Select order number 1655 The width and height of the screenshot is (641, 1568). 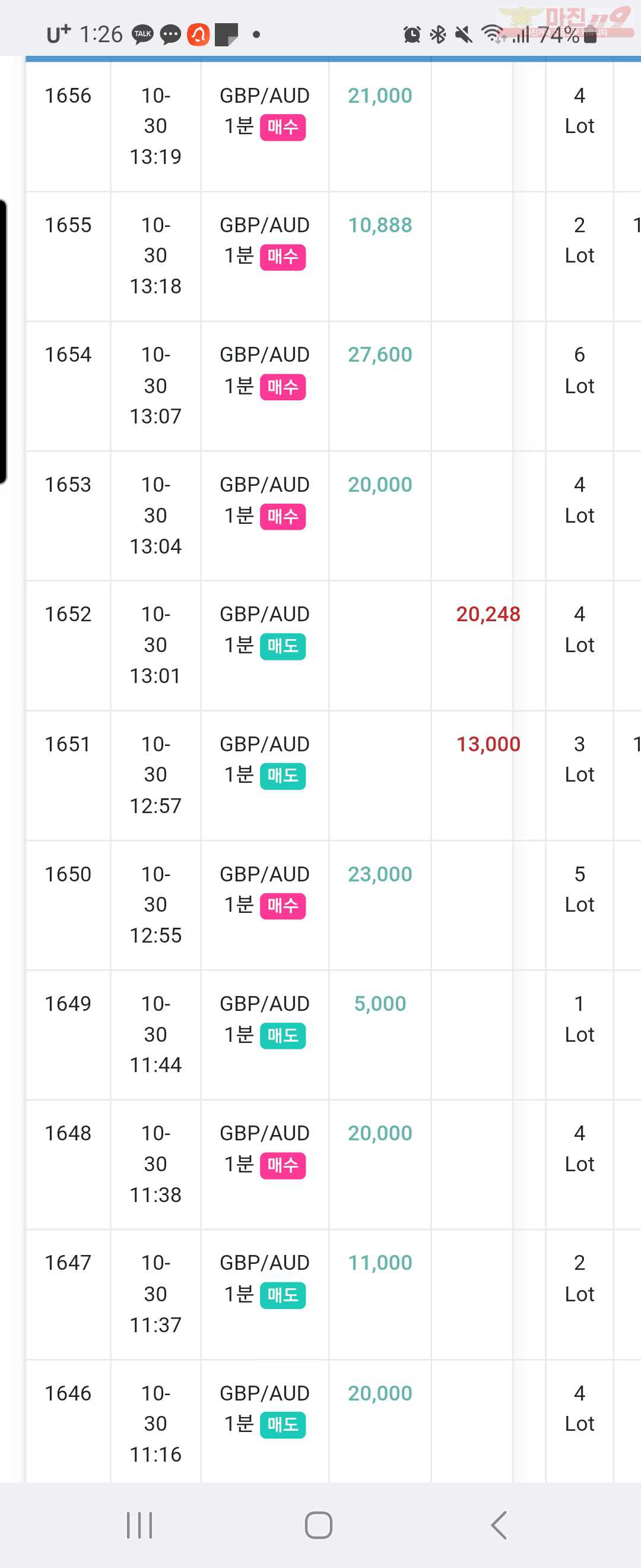(68, 225)
